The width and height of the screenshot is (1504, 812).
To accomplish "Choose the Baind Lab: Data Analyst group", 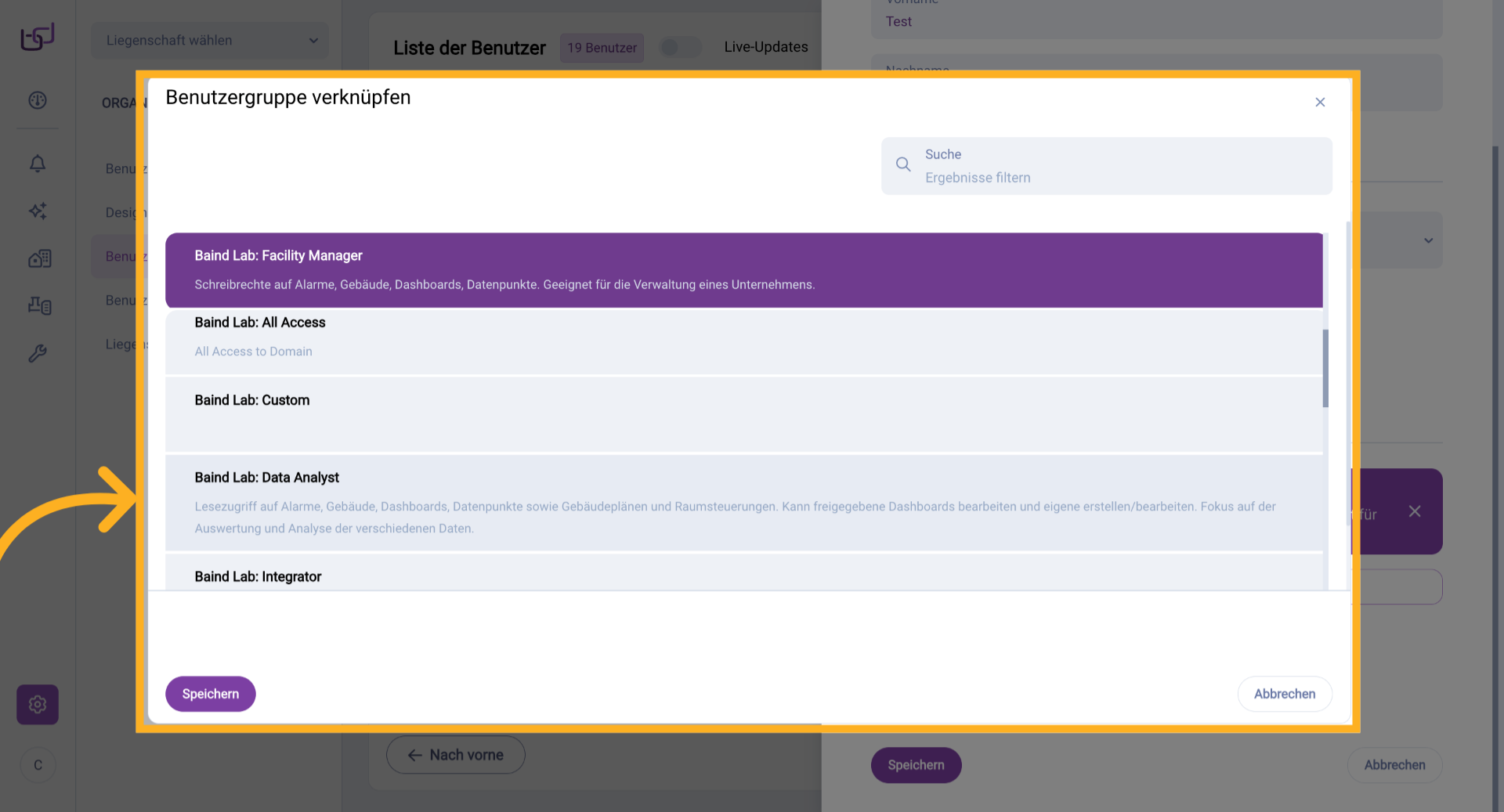I will point(743,502).
